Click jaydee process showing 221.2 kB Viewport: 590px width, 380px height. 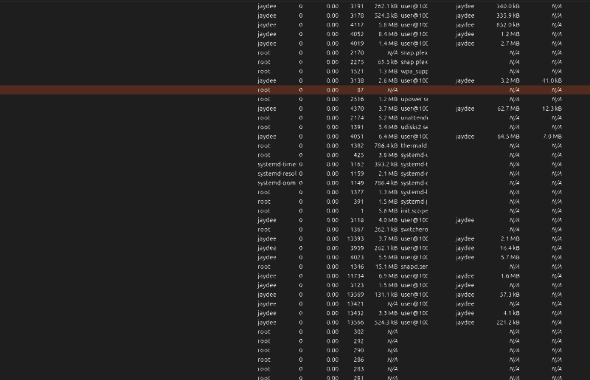(295, 322)
